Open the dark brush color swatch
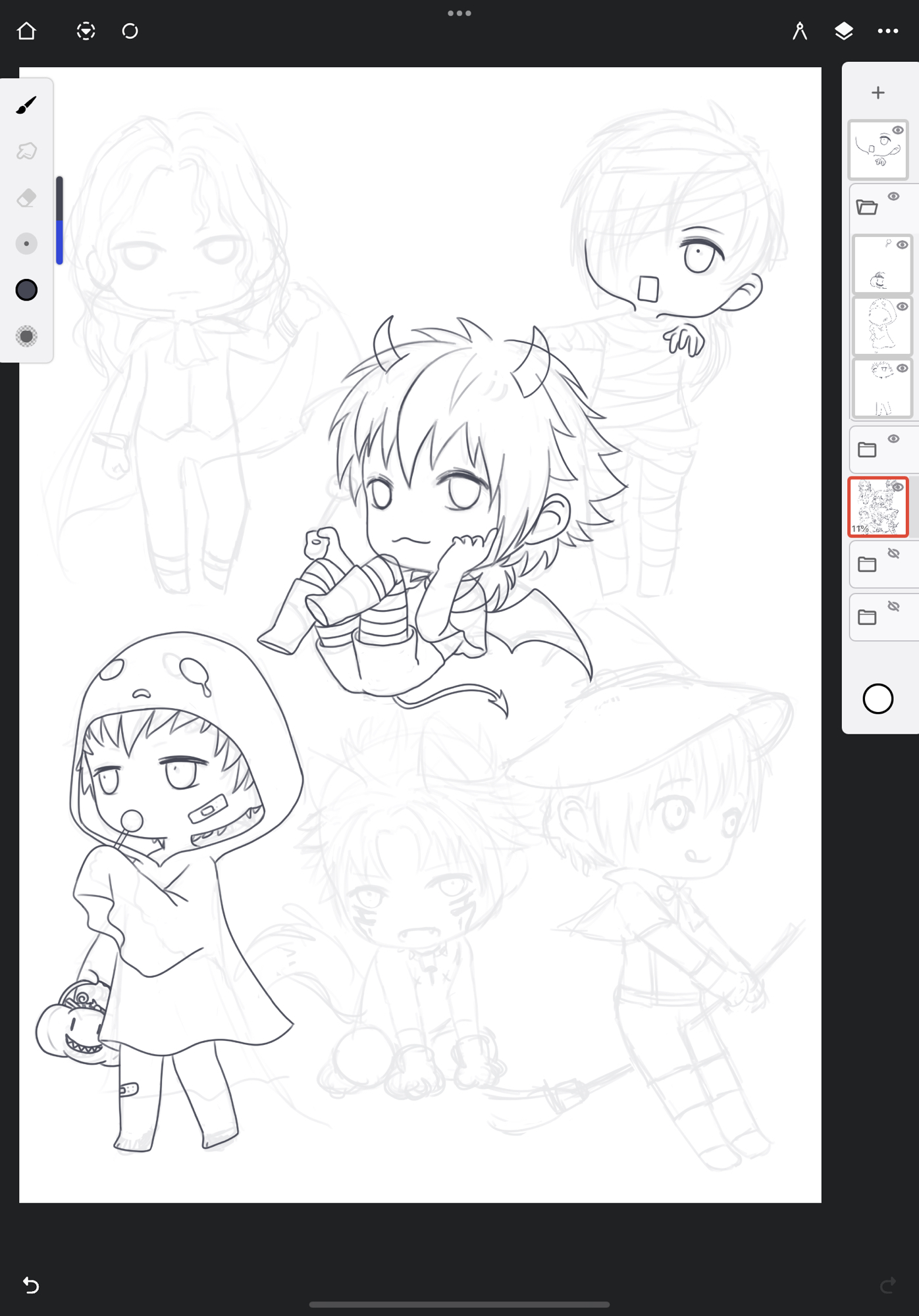This screenshot has width=919, height=1316. point(26,290)
